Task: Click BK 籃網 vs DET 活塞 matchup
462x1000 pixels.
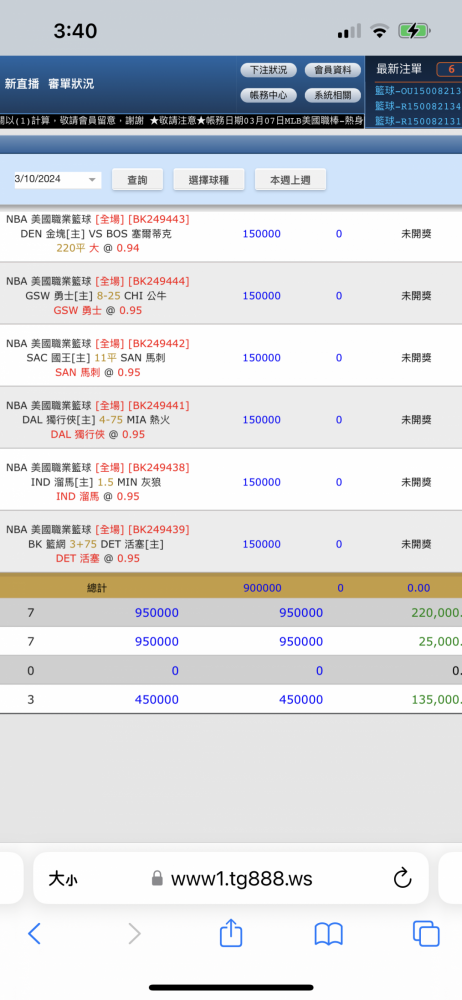Action: click(96, 544)
